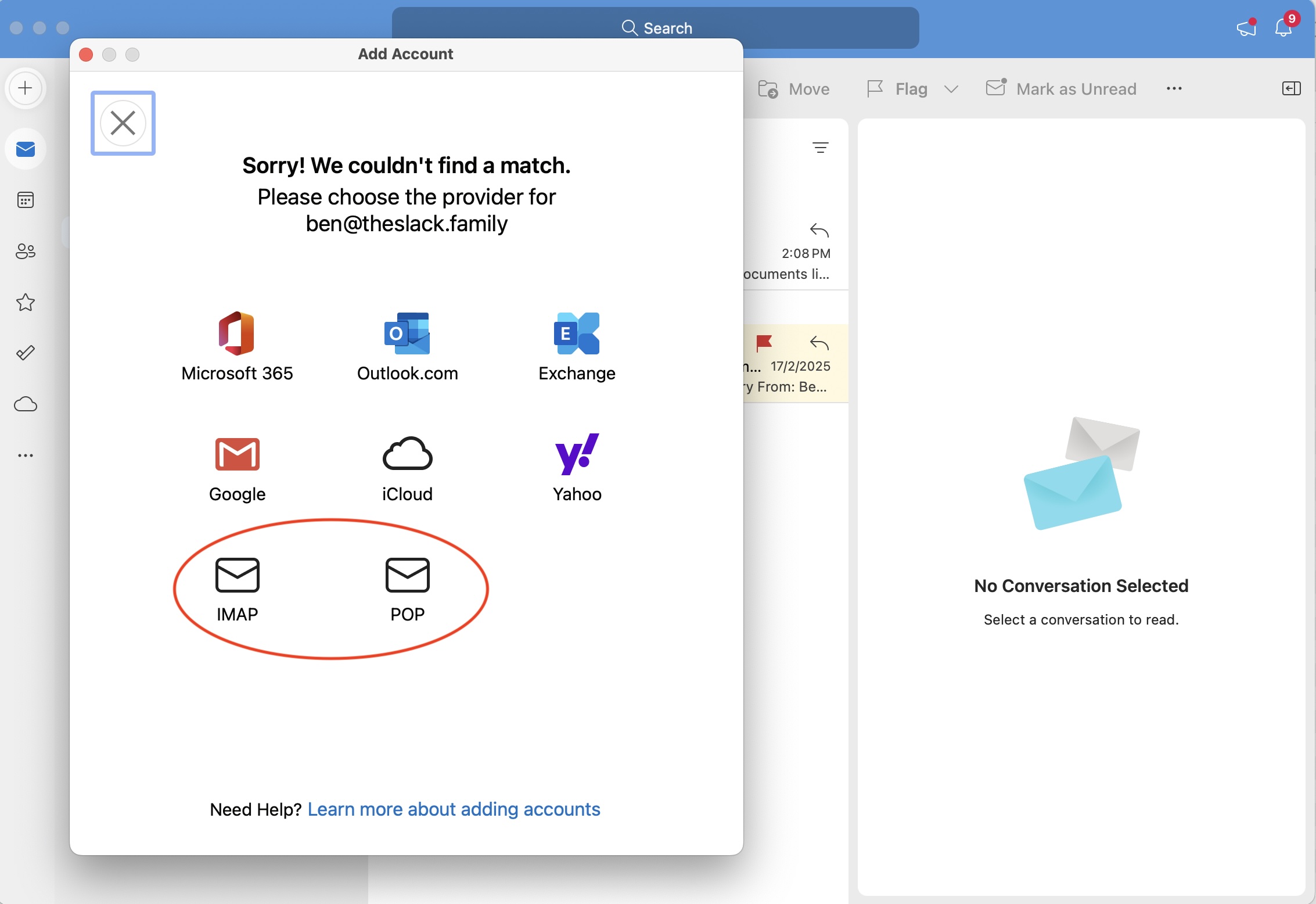Pick Exchange as the provider
1316x904 pixels.
(577, 347)
